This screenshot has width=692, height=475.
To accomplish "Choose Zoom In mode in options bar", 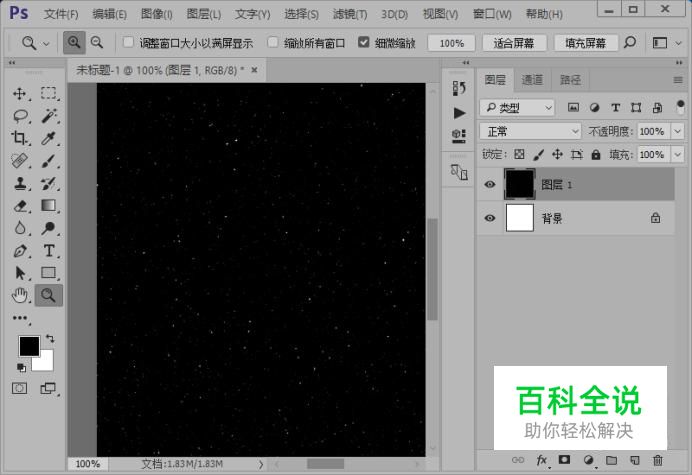I will tap(74, 43).
